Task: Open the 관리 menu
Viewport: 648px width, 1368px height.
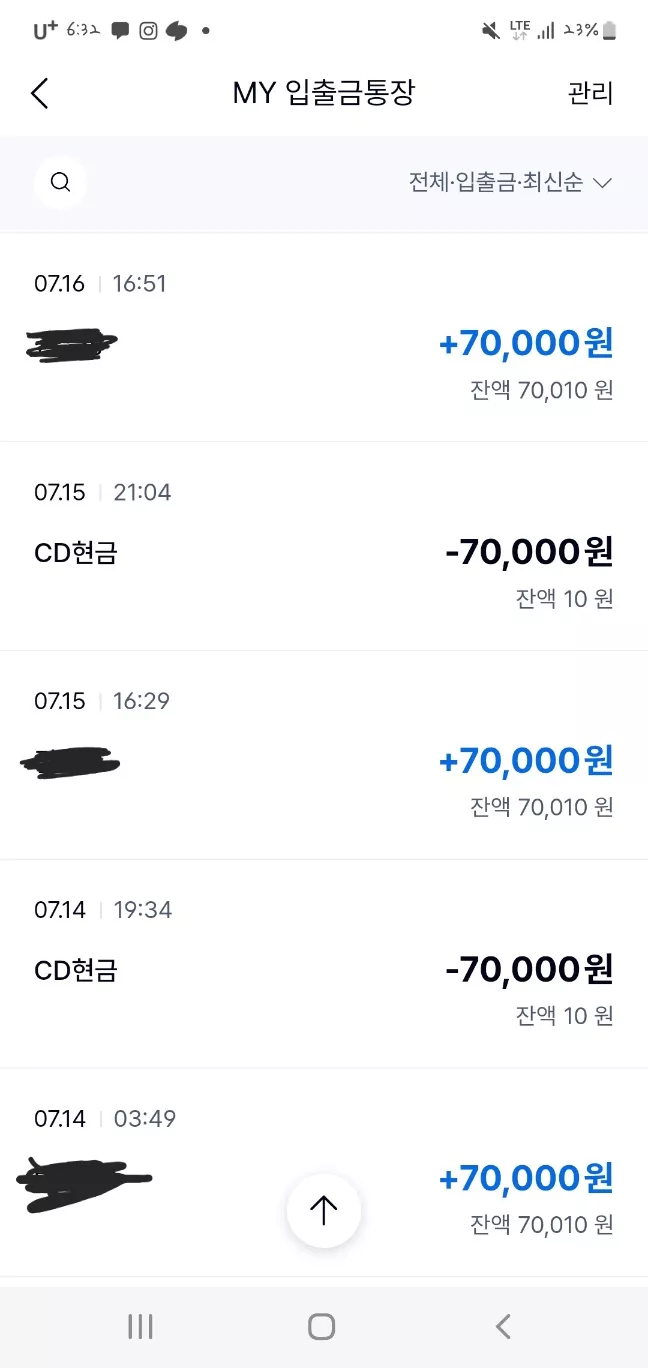Action: coord(590,93)
